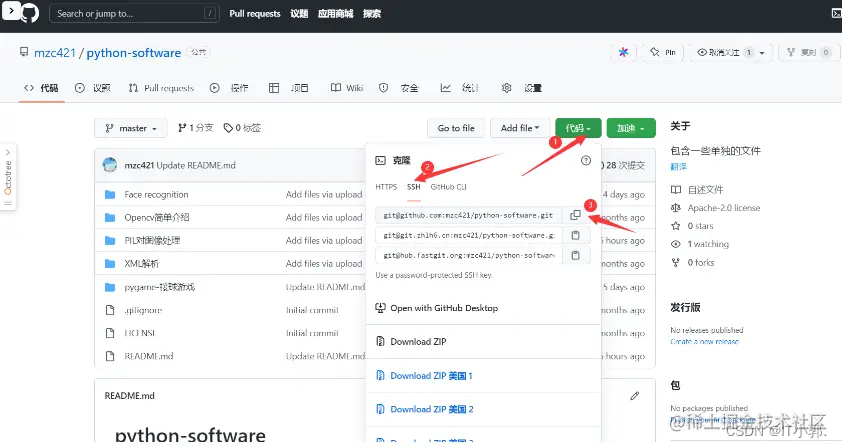Screen dimensions: 842x447
Task: Switch to the 代码 tab
Action: pyautogui.click(x=41, y=88)
